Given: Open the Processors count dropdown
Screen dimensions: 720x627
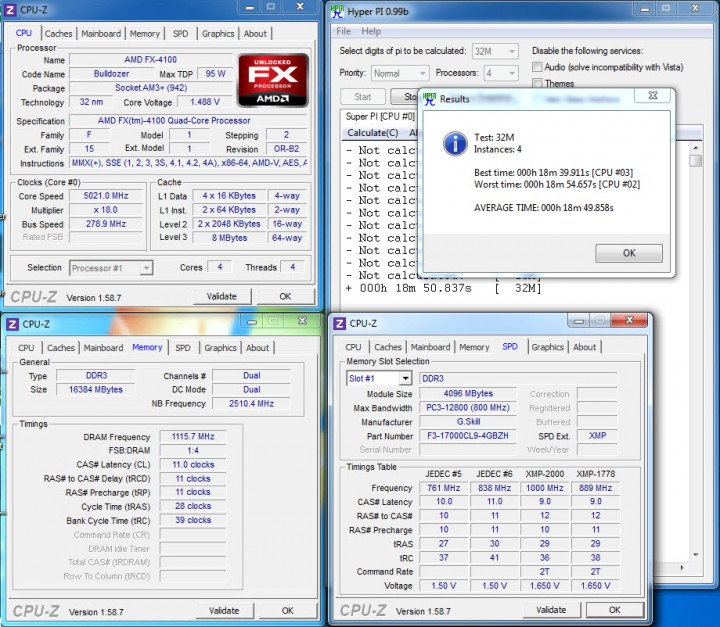Looking at the screenshot, I should point(501,73).
